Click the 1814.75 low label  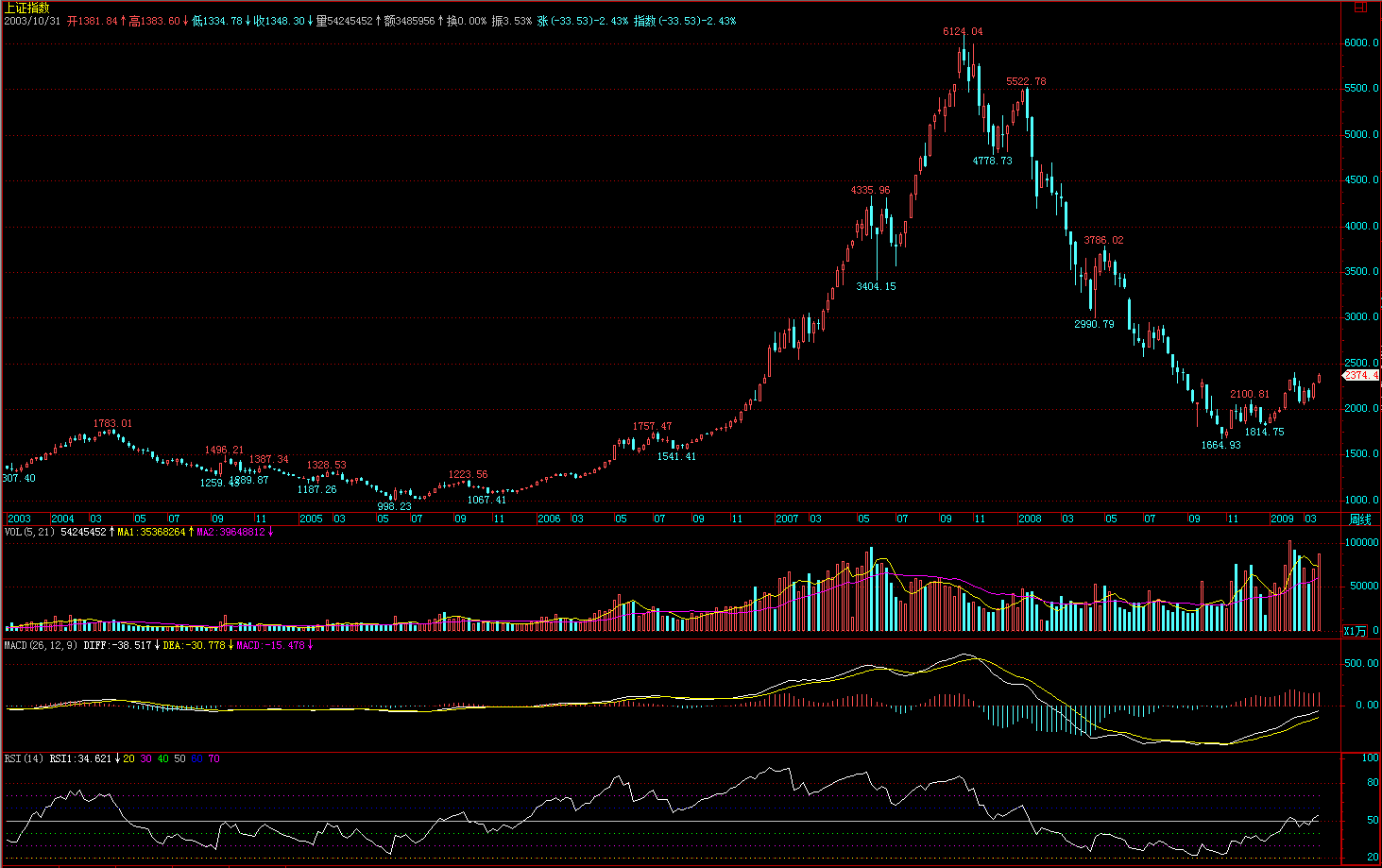tap(1264, 433)
